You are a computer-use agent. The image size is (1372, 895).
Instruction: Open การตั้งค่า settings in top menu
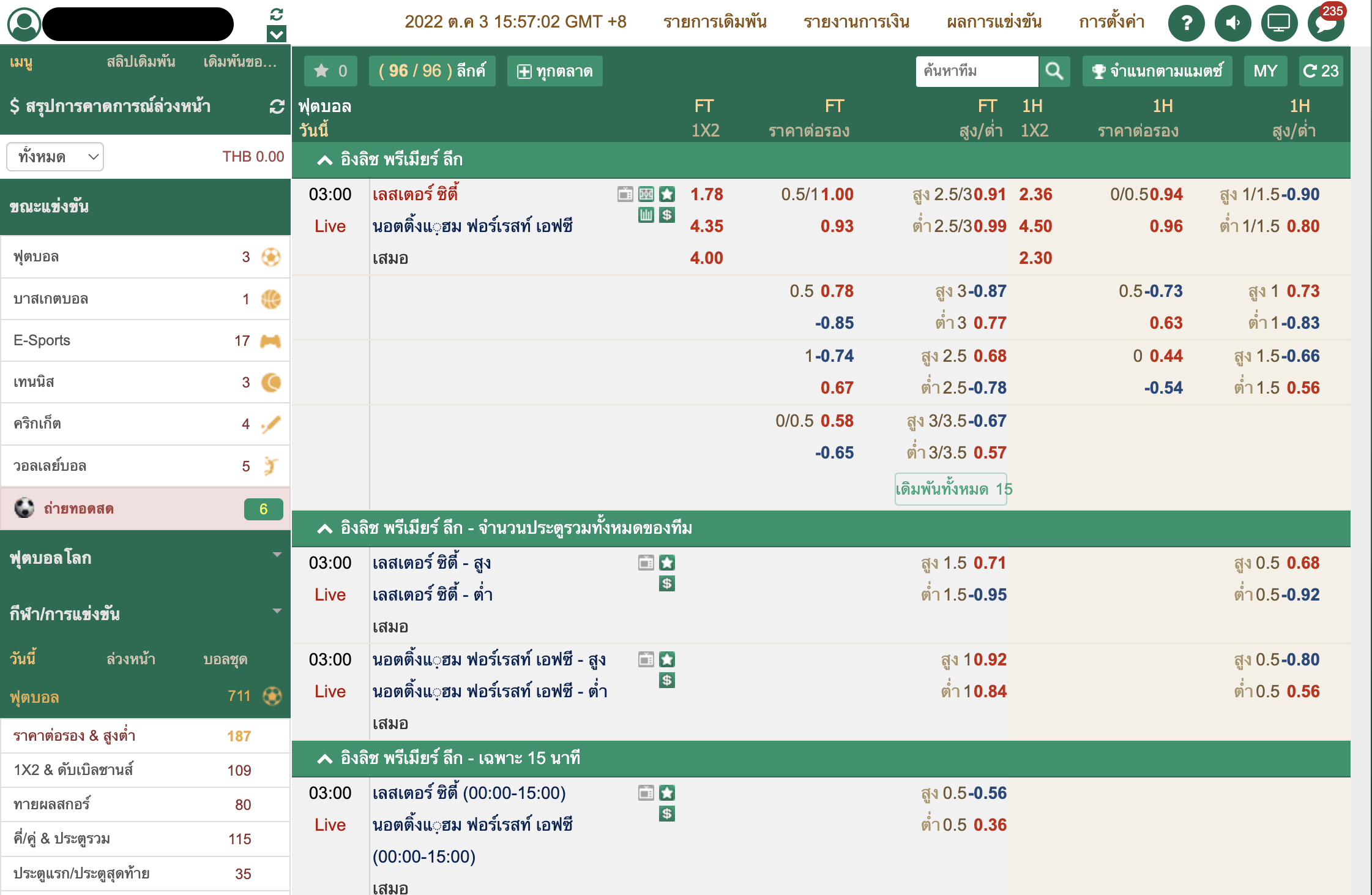pyautogui.click(x=1111, y=22)
